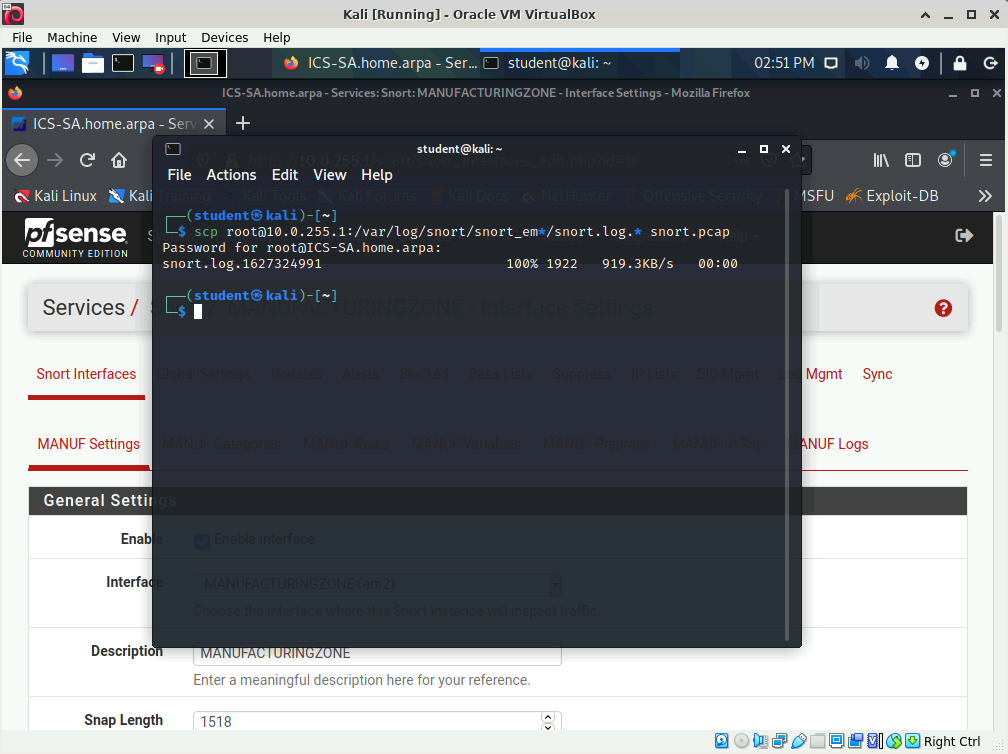Log out of pfSense via arrow icon
This screenshot has height=754, width=1008.
pyautogui.click(x=964, y=236)
